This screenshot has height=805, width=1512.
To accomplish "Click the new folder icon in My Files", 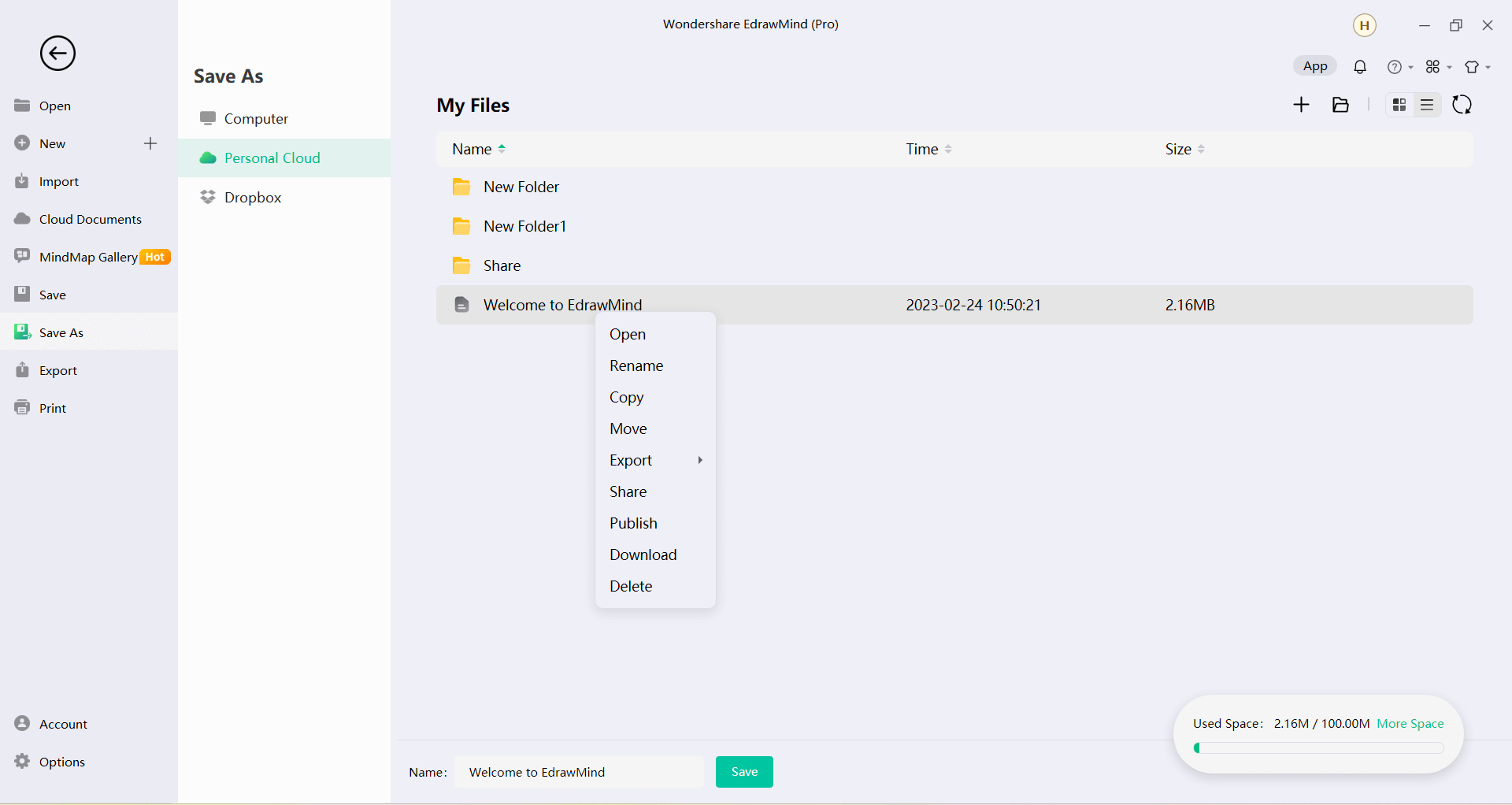I will click(1340, 105).
